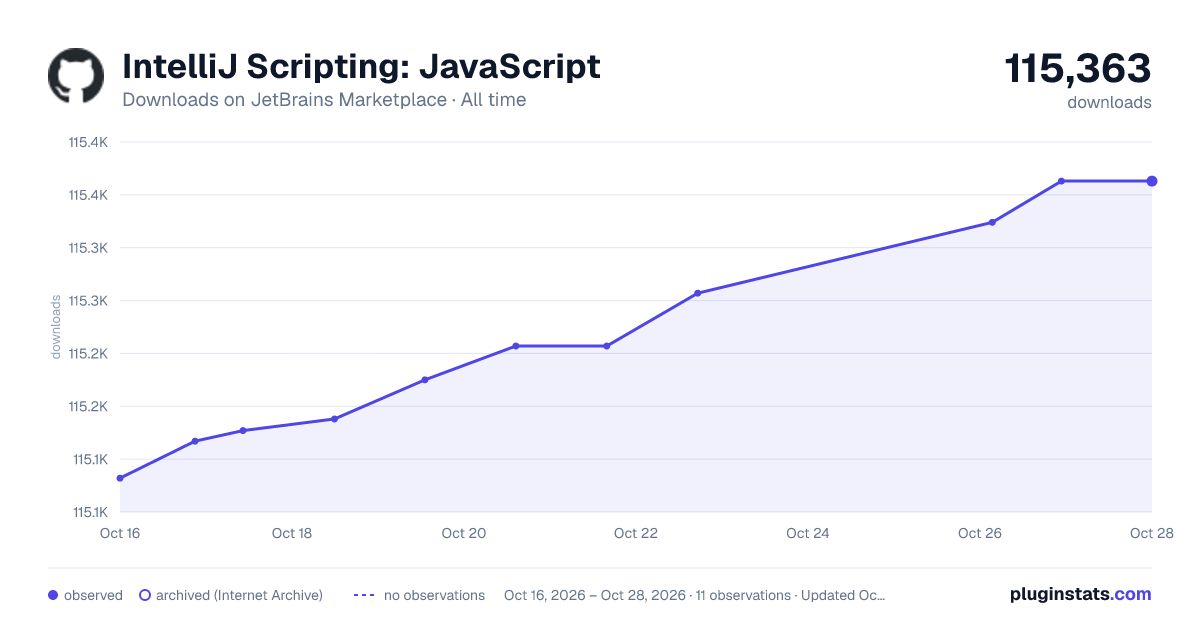
Task: Click the 115,363 total downloads number
Action: click(1078, 69)
